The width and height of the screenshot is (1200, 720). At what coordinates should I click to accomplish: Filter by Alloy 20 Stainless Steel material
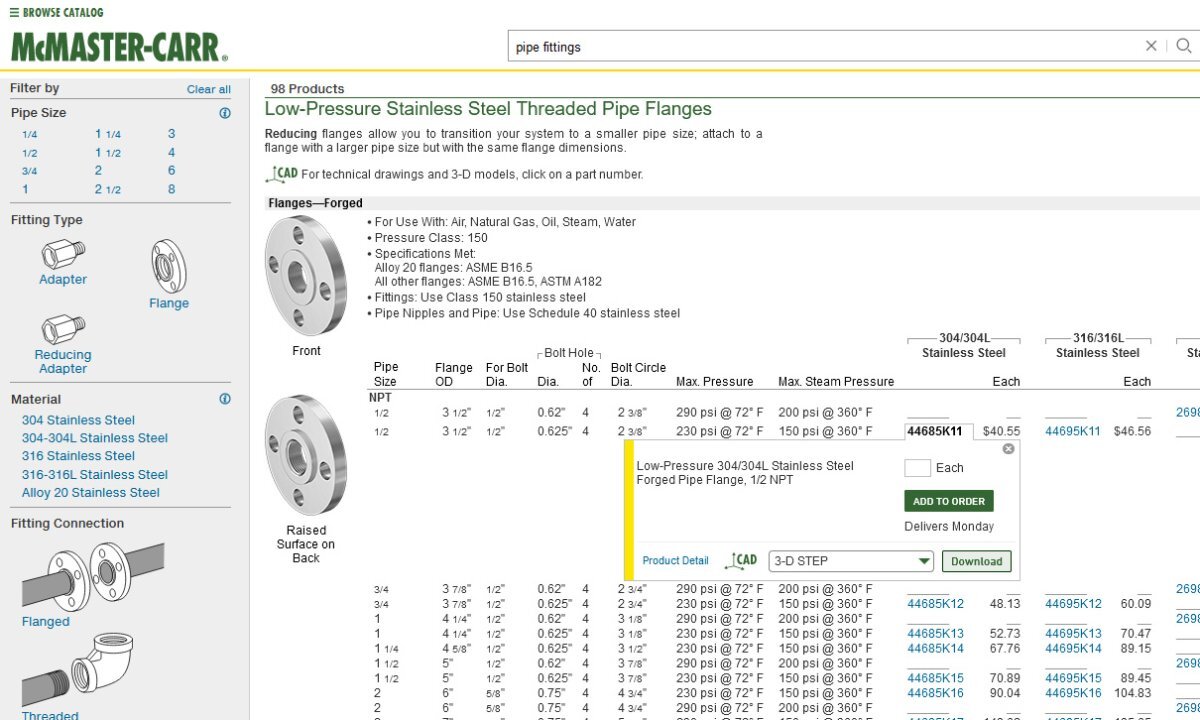click(91, 493)
